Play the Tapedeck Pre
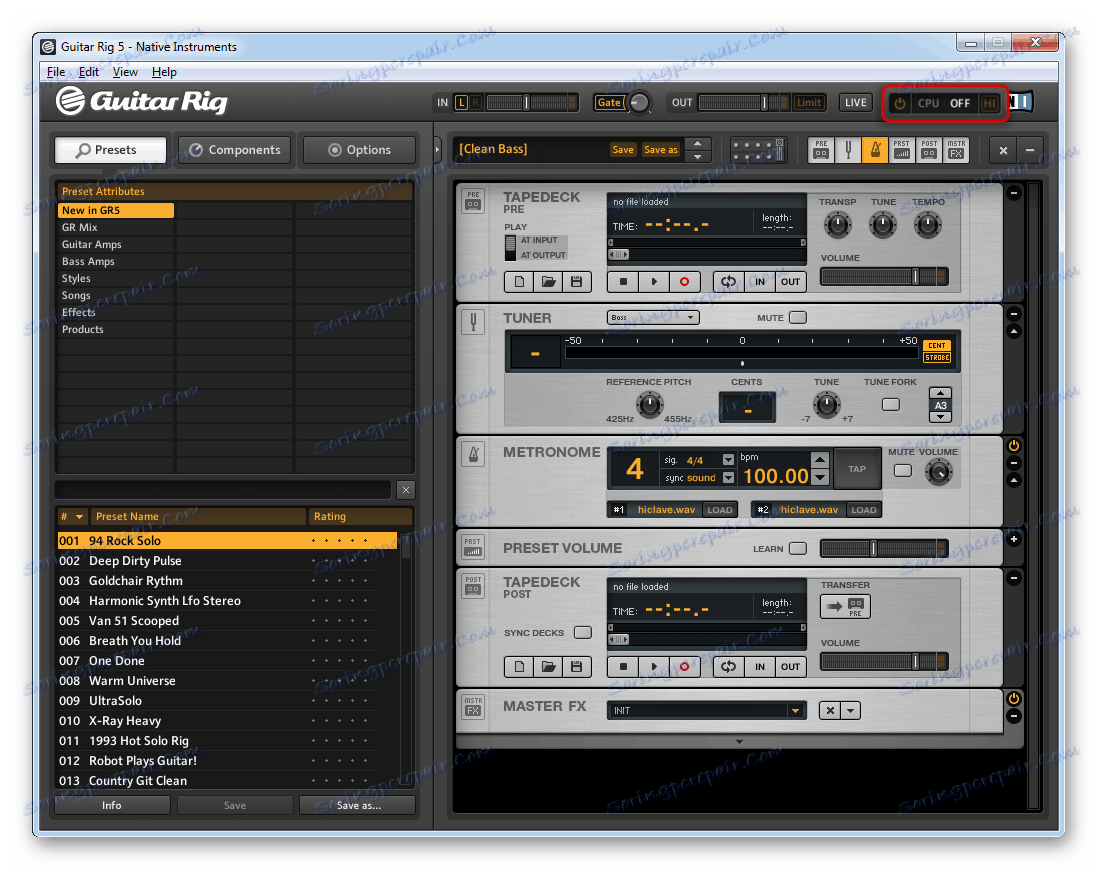Viewport: 1098px width, 870px height. (654, 282)
